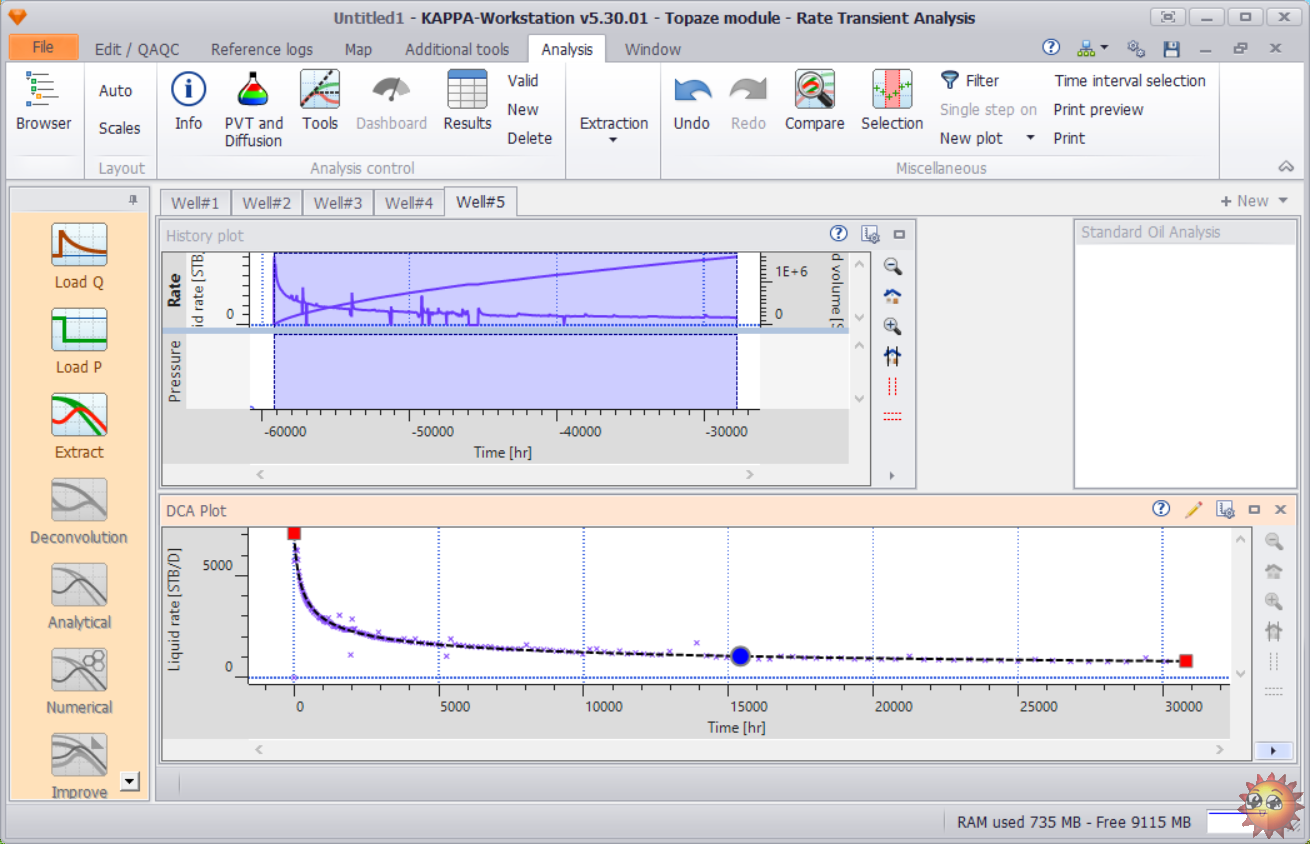Image resolution: width=1310 pixels, height=844 pixels.
Task: Switch to the Map tab
Action: pos(358,49)
